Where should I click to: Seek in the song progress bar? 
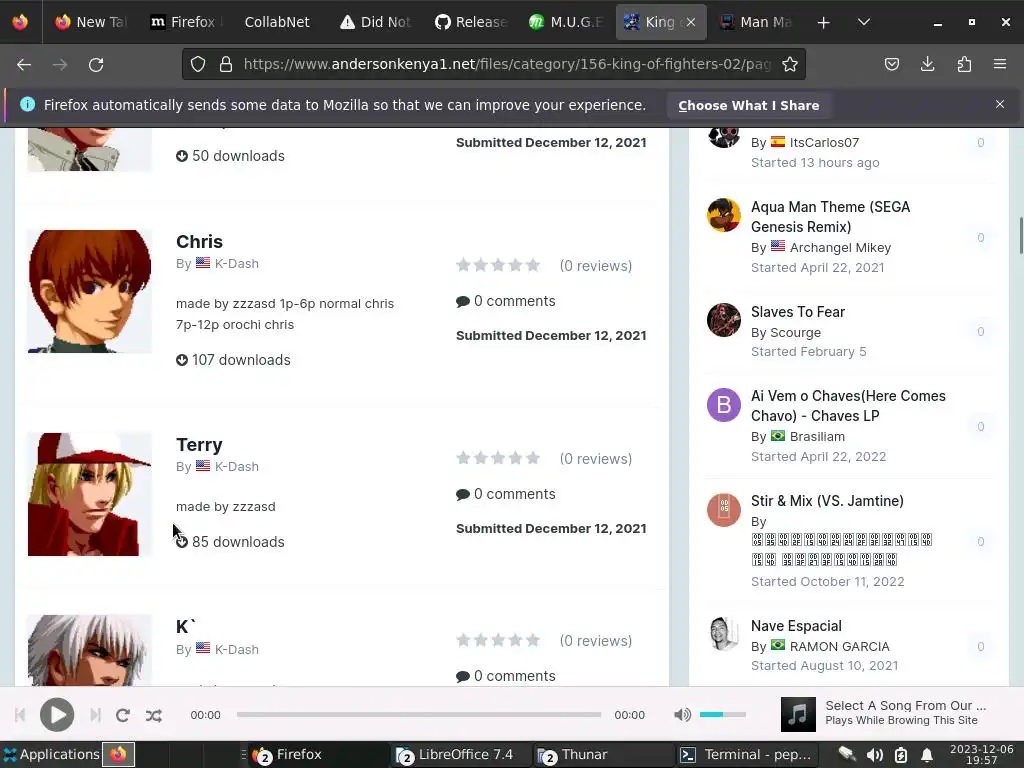pyautogui.click(x=419, y=714)
